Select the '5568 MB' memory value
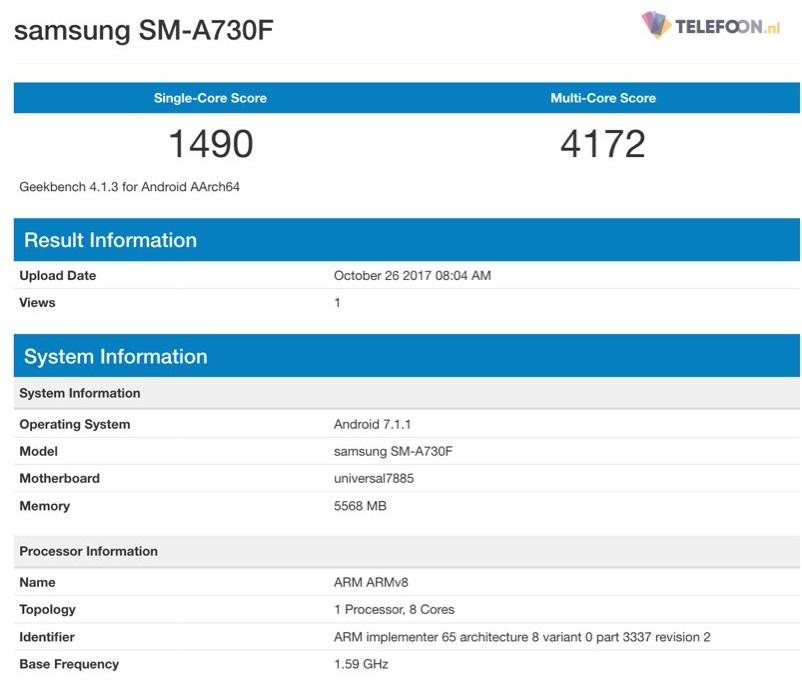The image size is (802, 691). [x=360, y=506]
